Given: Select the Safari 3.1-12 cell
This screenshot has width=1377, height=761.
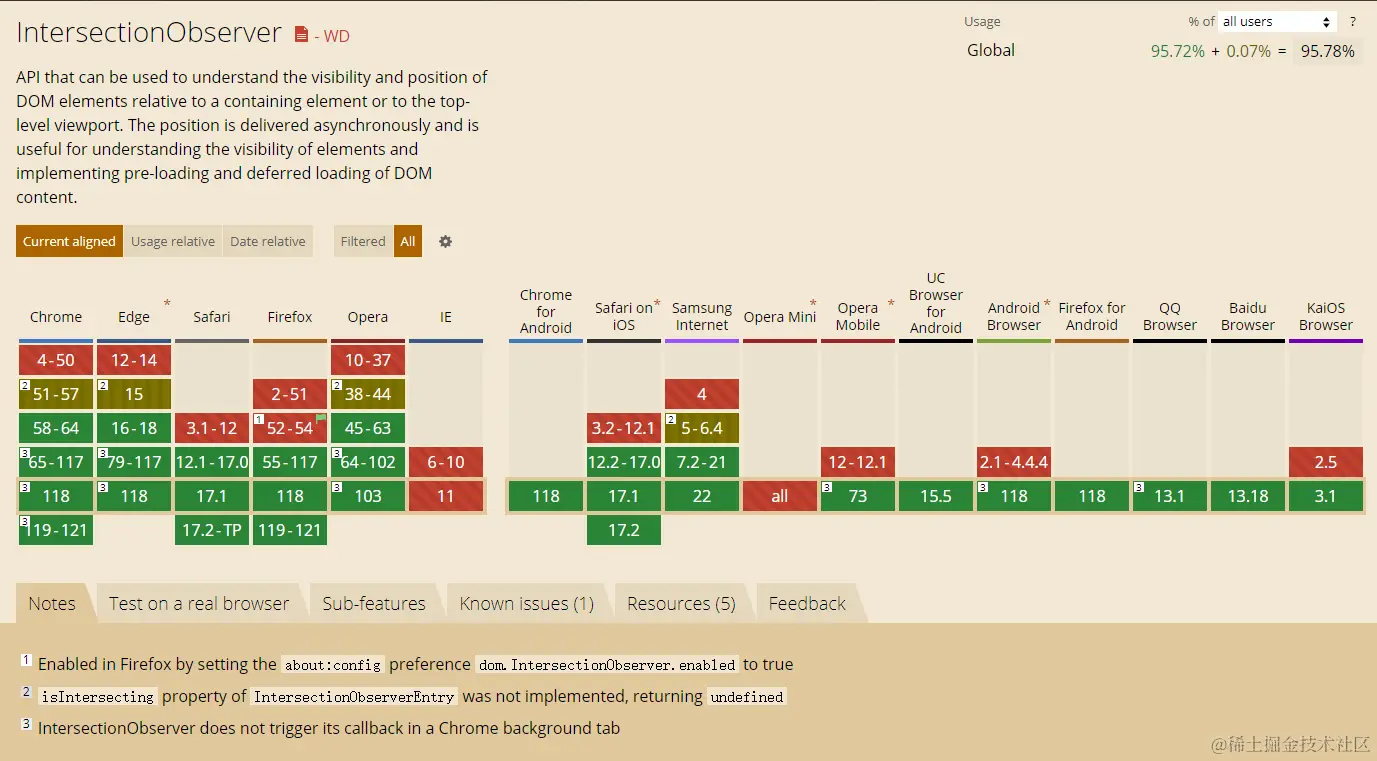Looking at the screenshot, I should tap(212, 428).
